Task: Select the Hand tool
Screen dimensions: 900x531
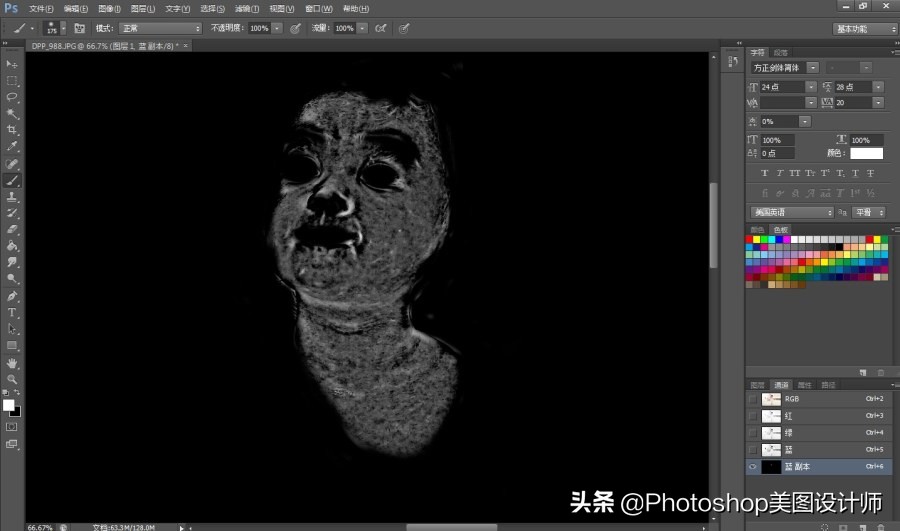Action: (12, 363)
